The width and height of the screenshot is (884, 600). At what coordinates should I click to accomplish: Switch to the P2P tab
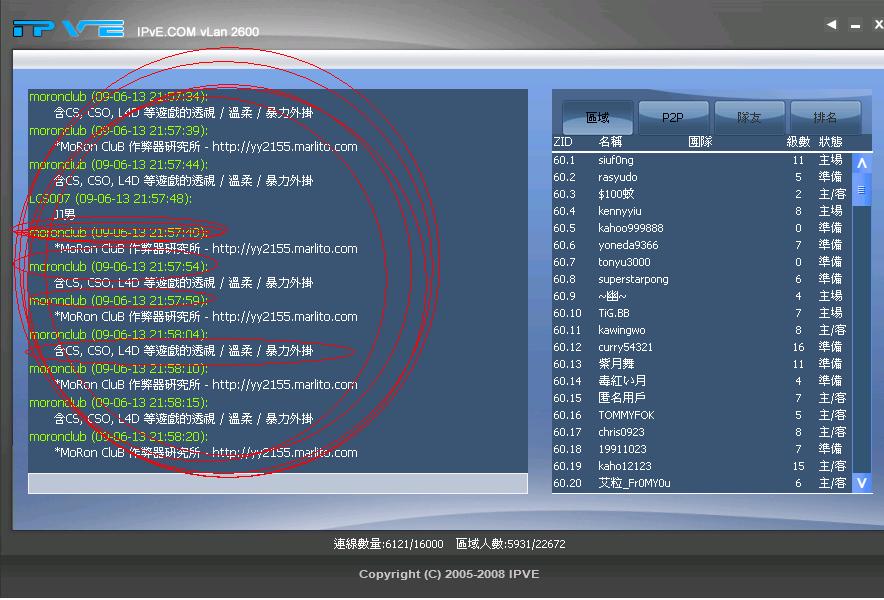click(675, 118)
